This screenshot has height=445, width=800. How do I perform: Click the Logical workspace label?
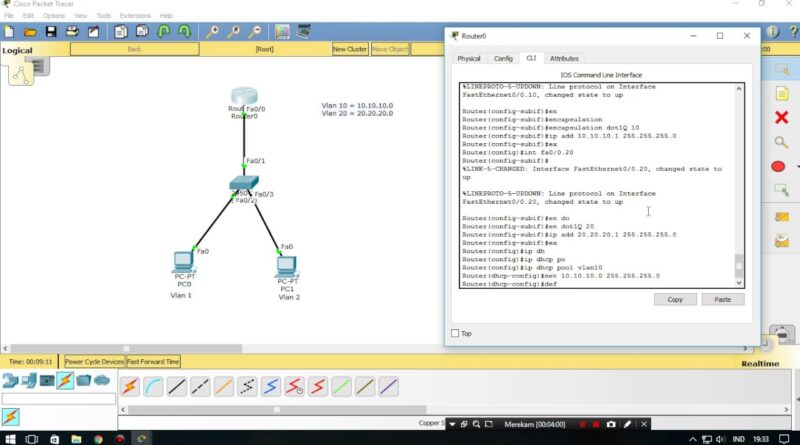(x=17, y=50)
